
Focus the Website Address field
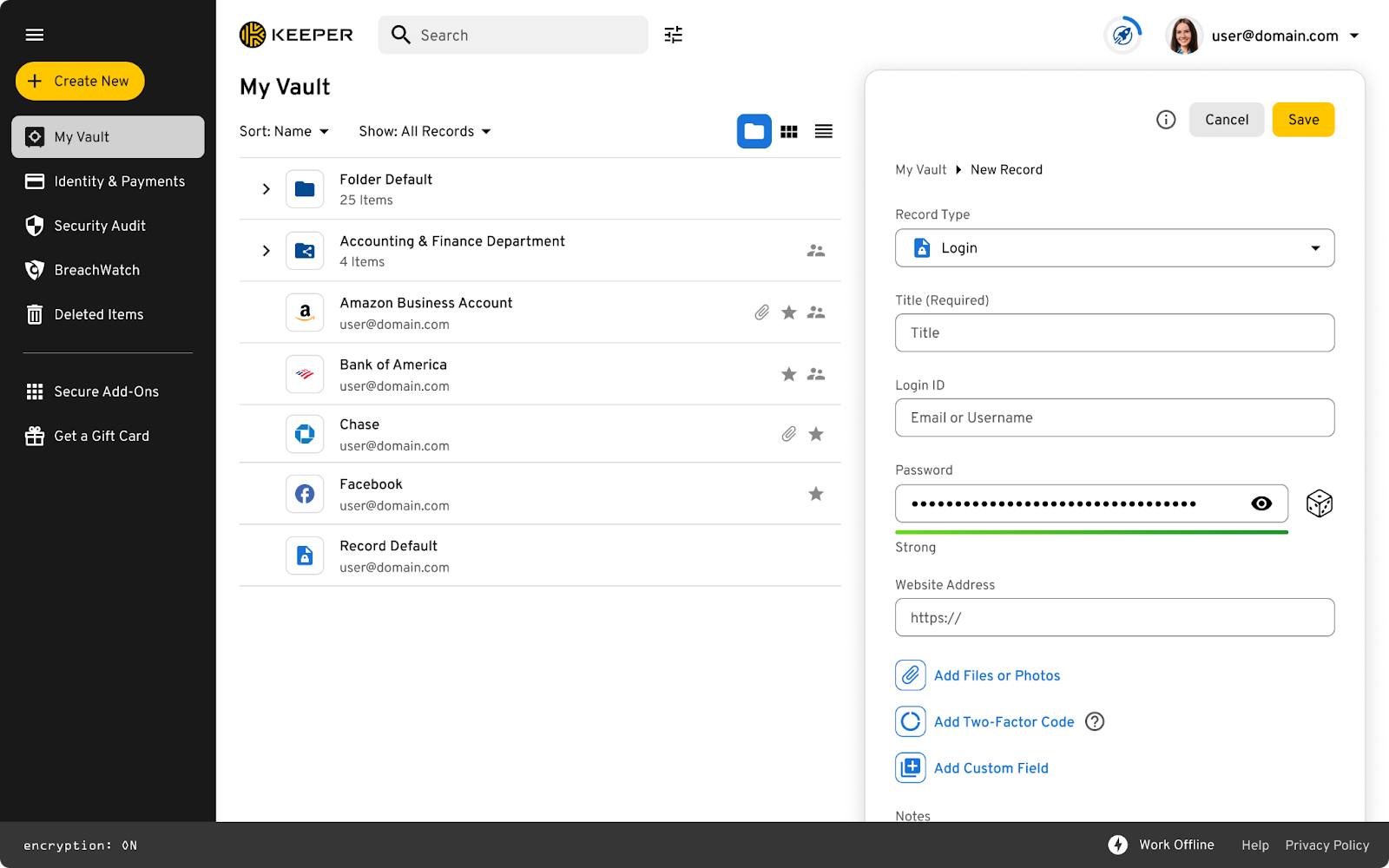coord(1115,617)
